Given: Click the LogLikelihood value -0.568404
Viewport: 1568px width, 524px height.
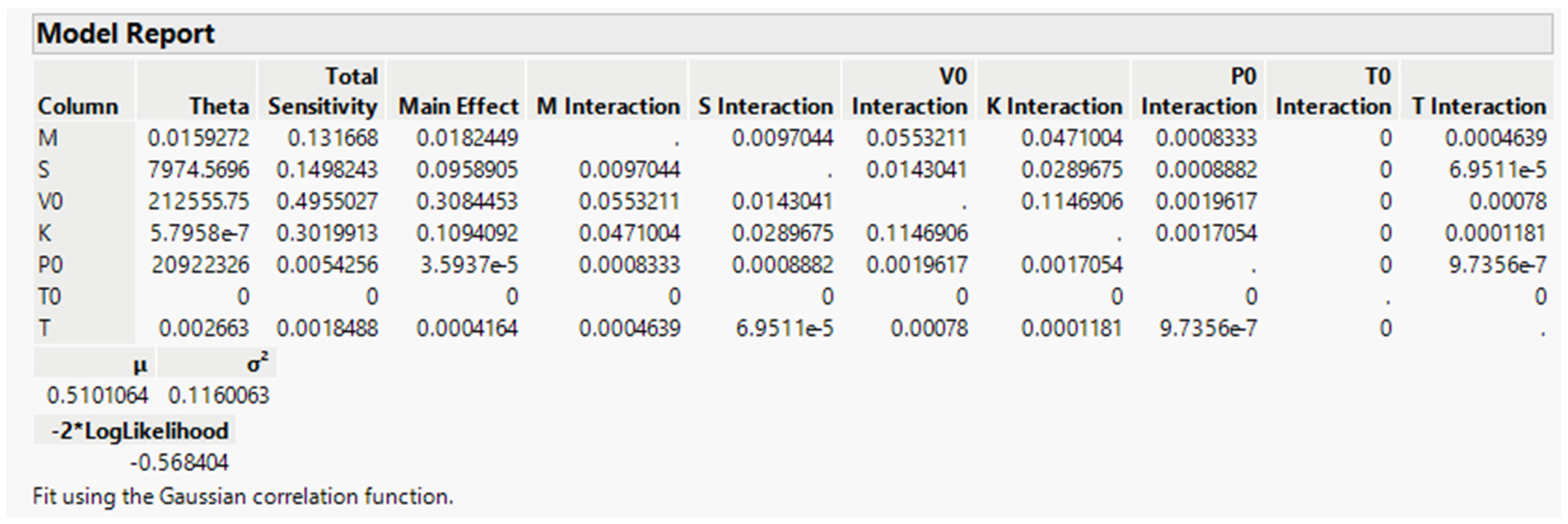Looking at the screenshot, I should pos(179,463).
